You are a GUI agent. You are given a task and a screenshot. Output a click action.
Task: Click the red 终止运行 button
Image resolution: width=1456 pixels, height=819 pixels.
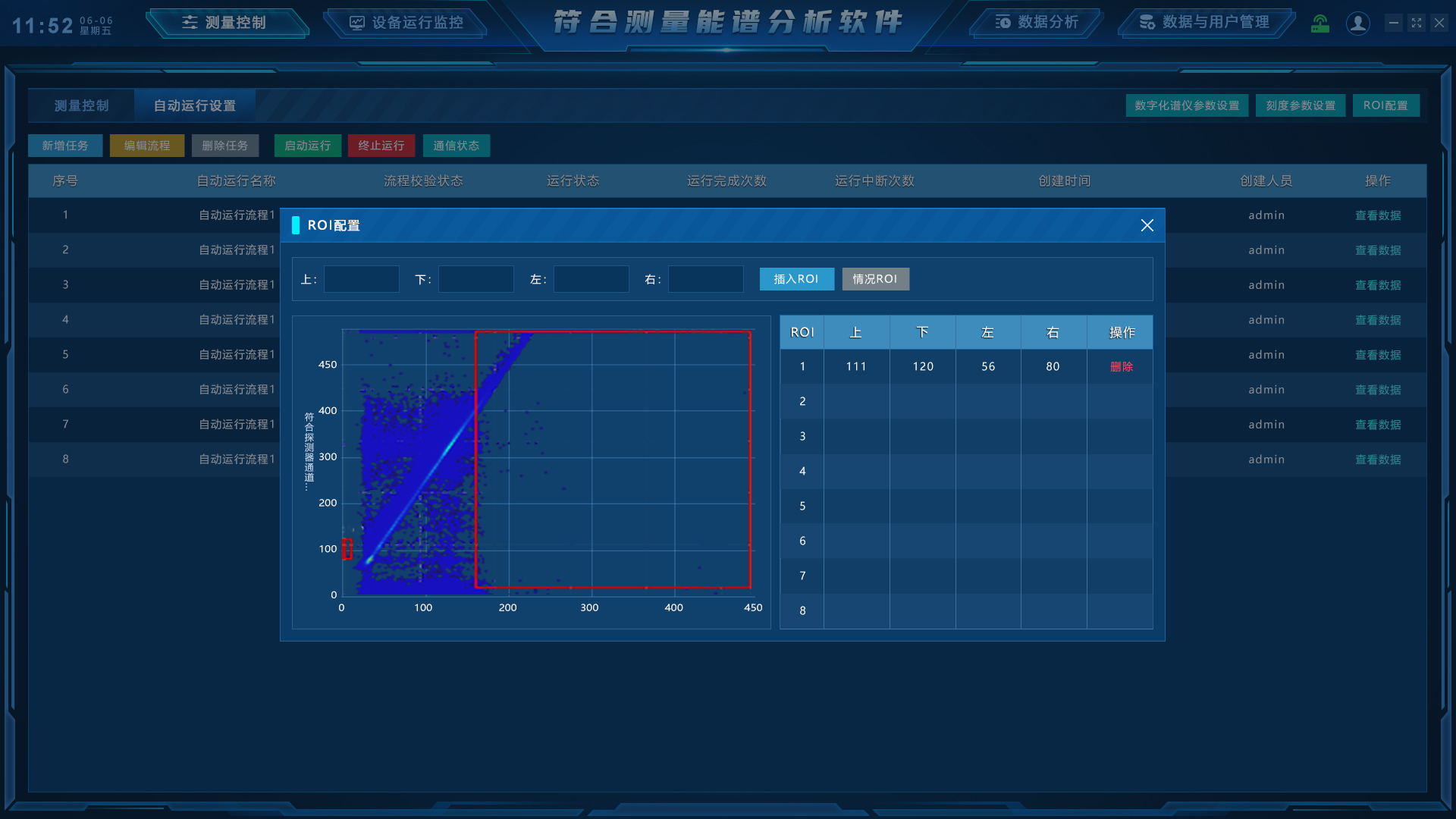click(x=381, y=146)
